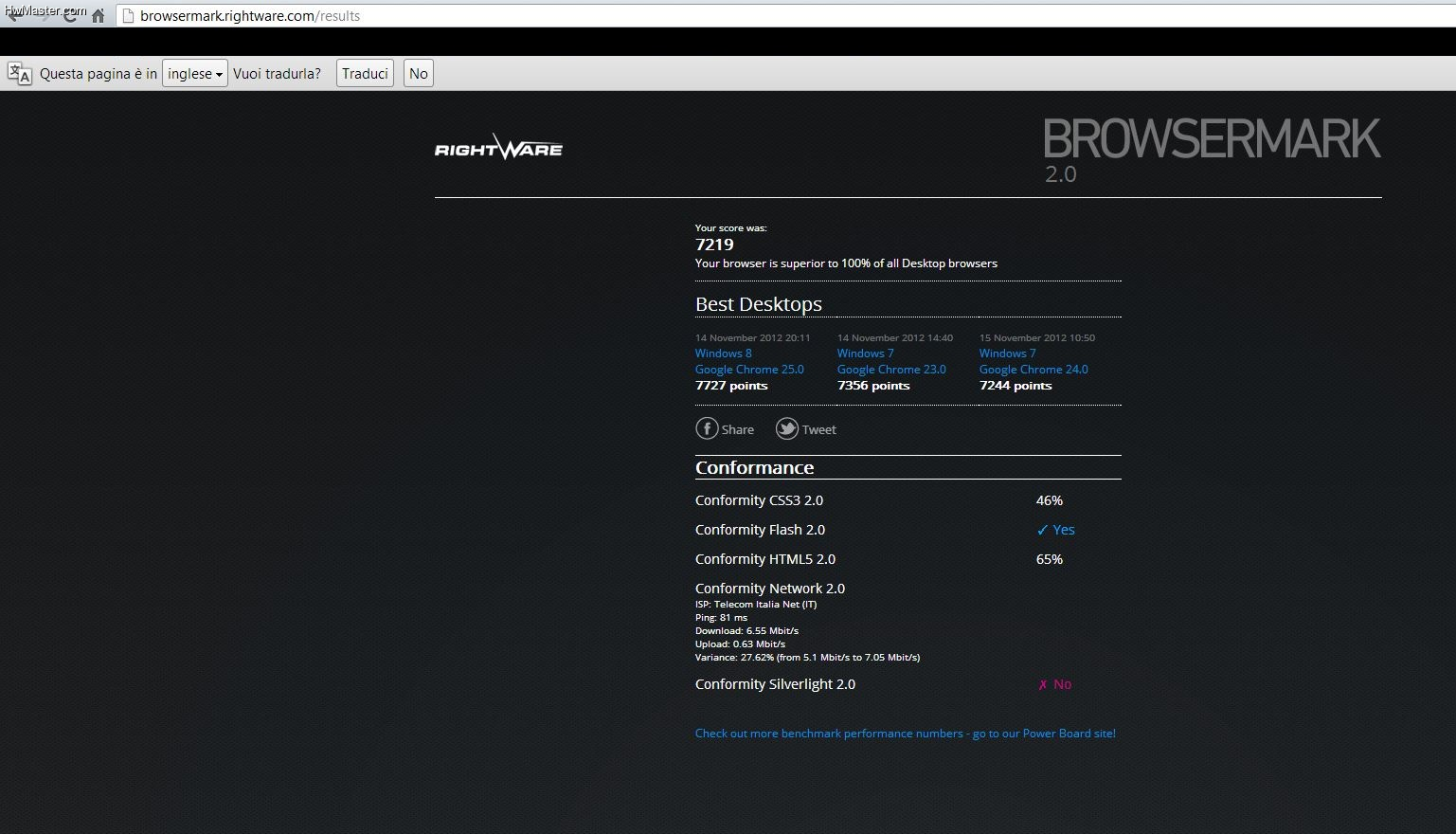Click '14 November 2012 20:11' date

coord(753,338)
